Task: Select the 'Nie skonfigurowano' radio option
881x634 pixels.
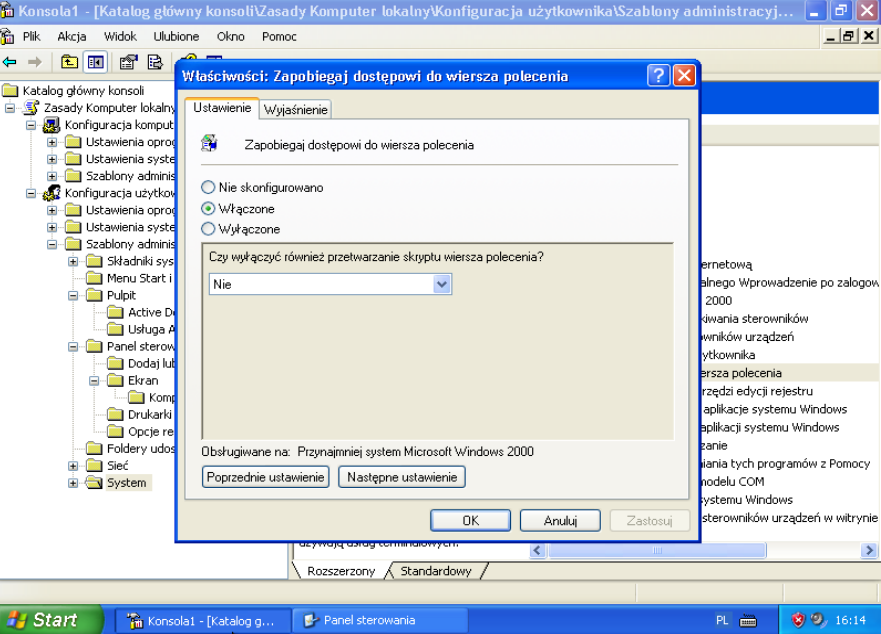Action: point(208,187)
